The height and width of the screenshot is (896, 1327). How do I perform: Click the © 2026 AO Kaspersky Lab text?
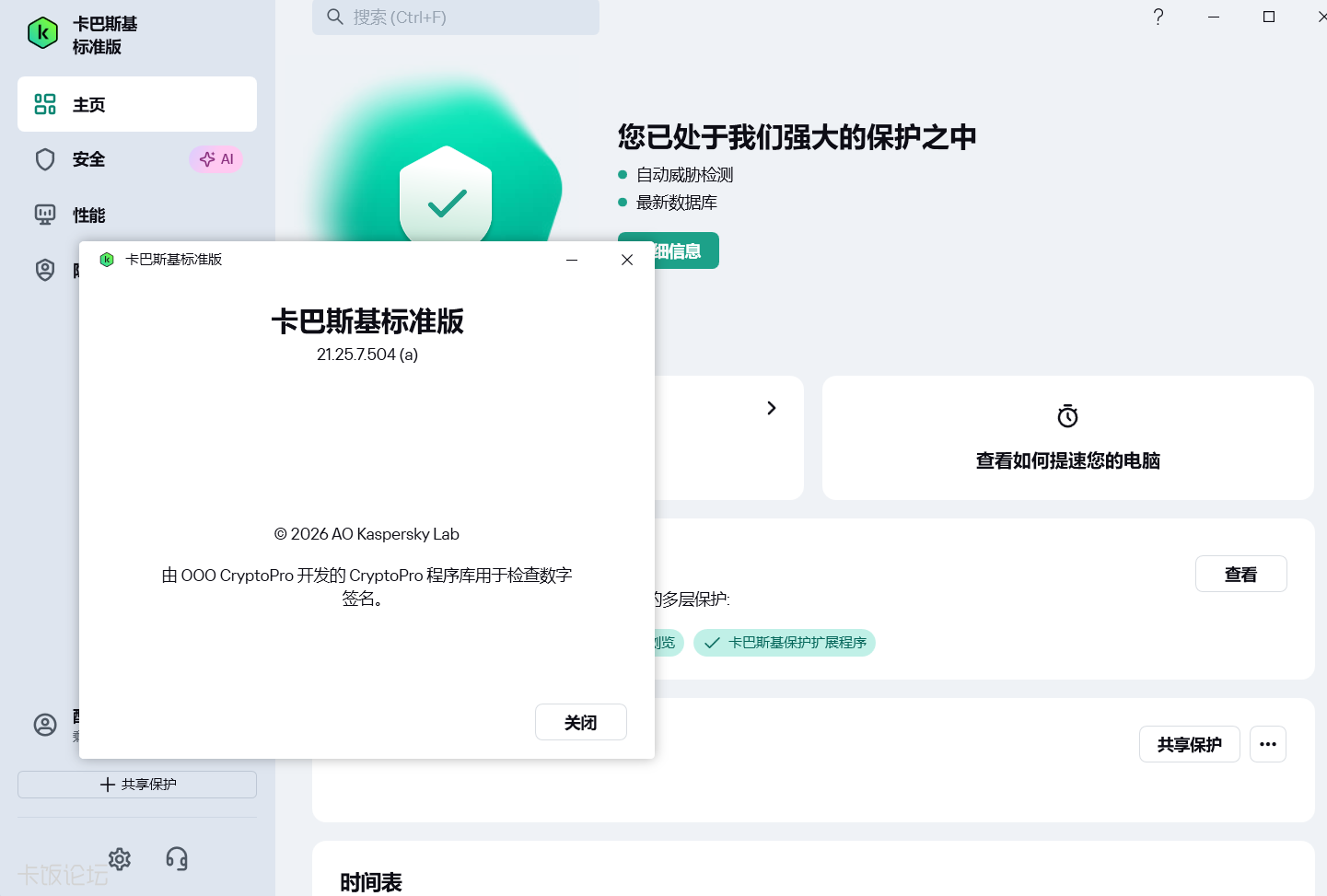click(x=367, y=534)
